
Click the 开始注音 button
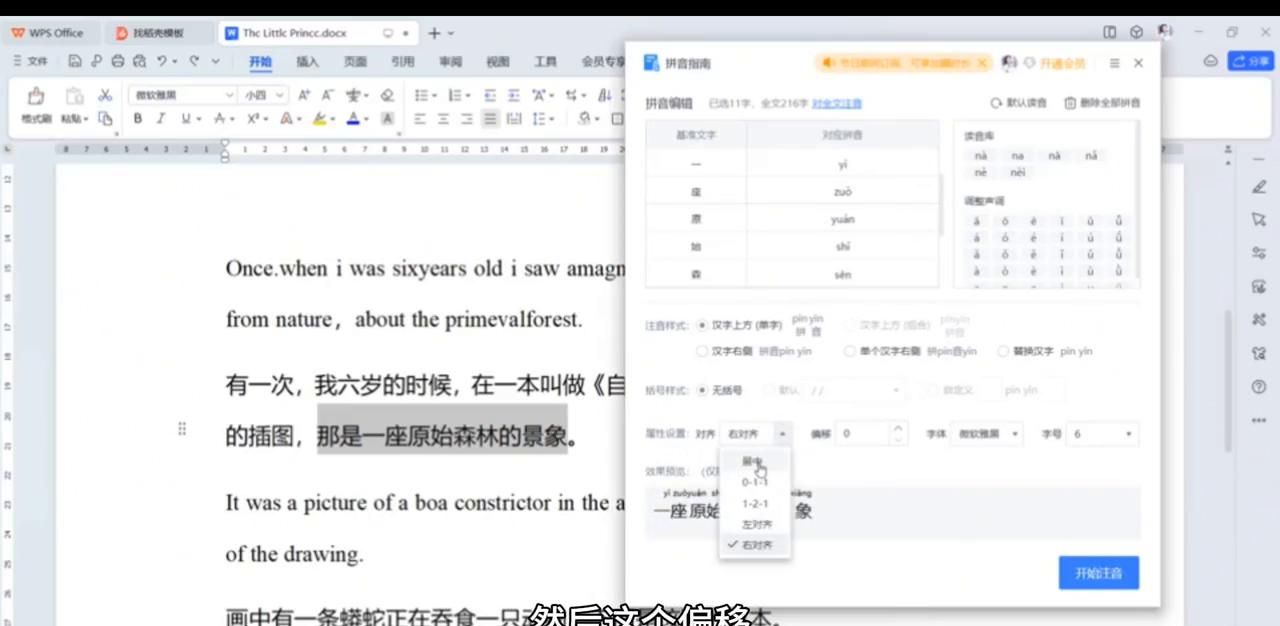point(1098,572)
